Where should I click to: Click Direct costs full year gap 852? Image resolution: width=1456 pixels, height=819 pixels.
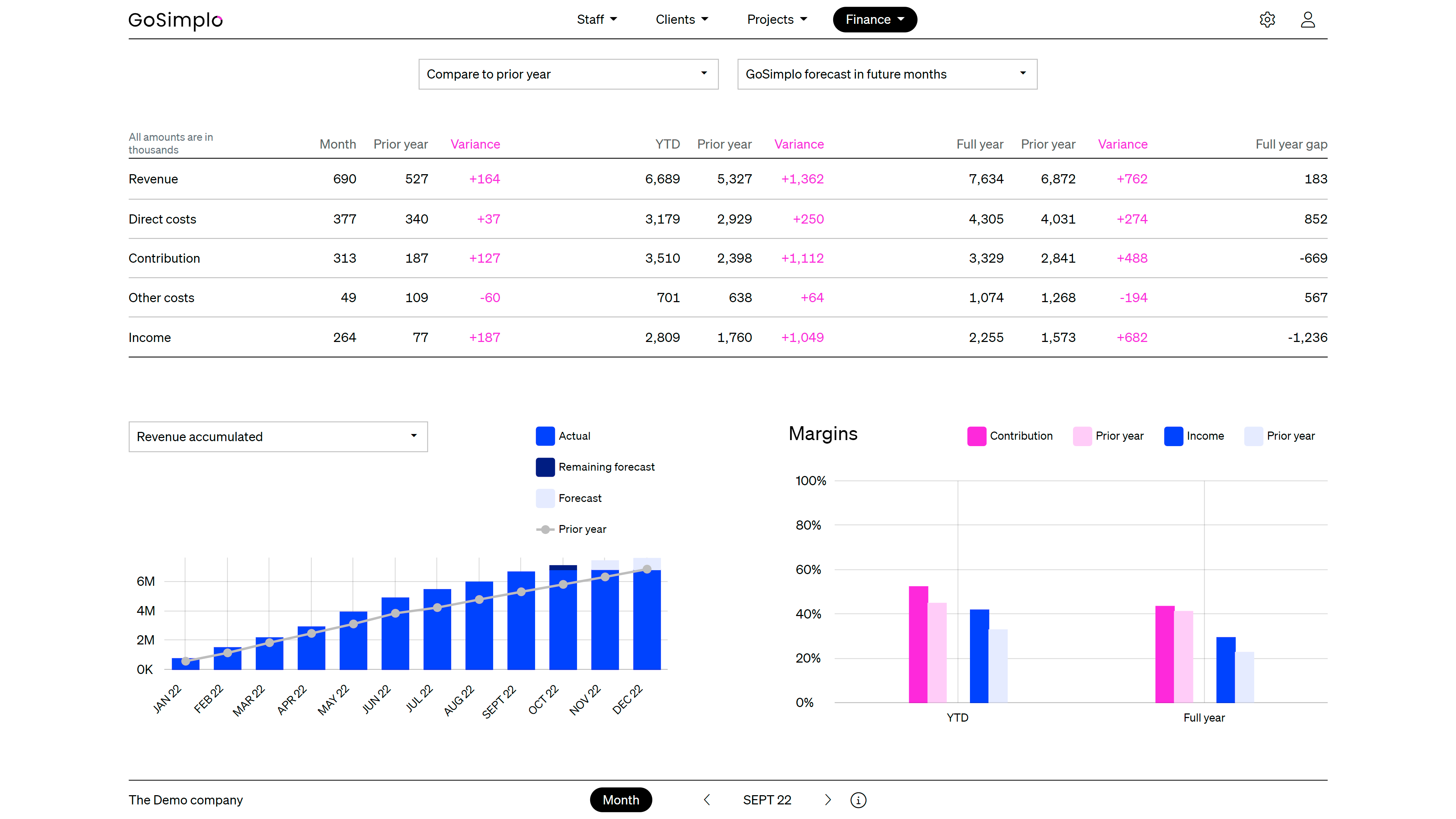click(1315, 219)
